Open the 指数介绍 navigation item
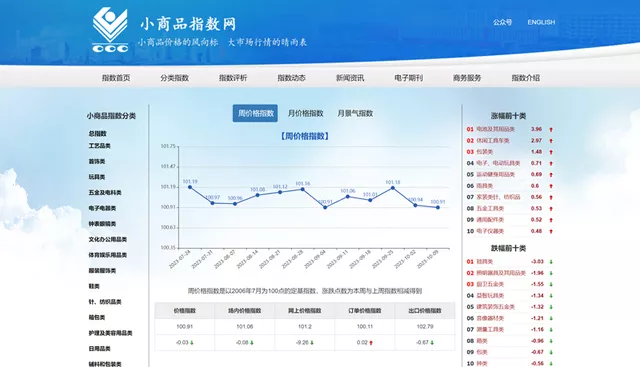 pos(526,78)
